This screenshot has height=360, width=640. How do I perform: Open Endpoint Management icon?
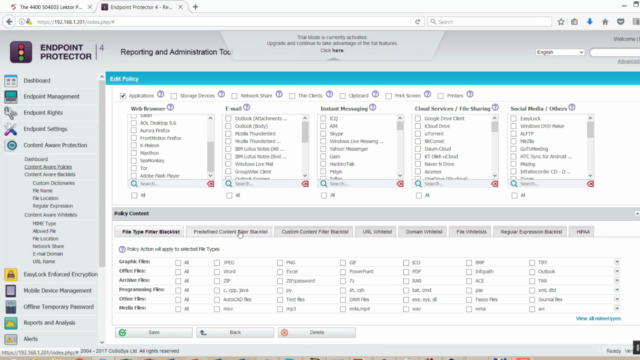[11, 97]
